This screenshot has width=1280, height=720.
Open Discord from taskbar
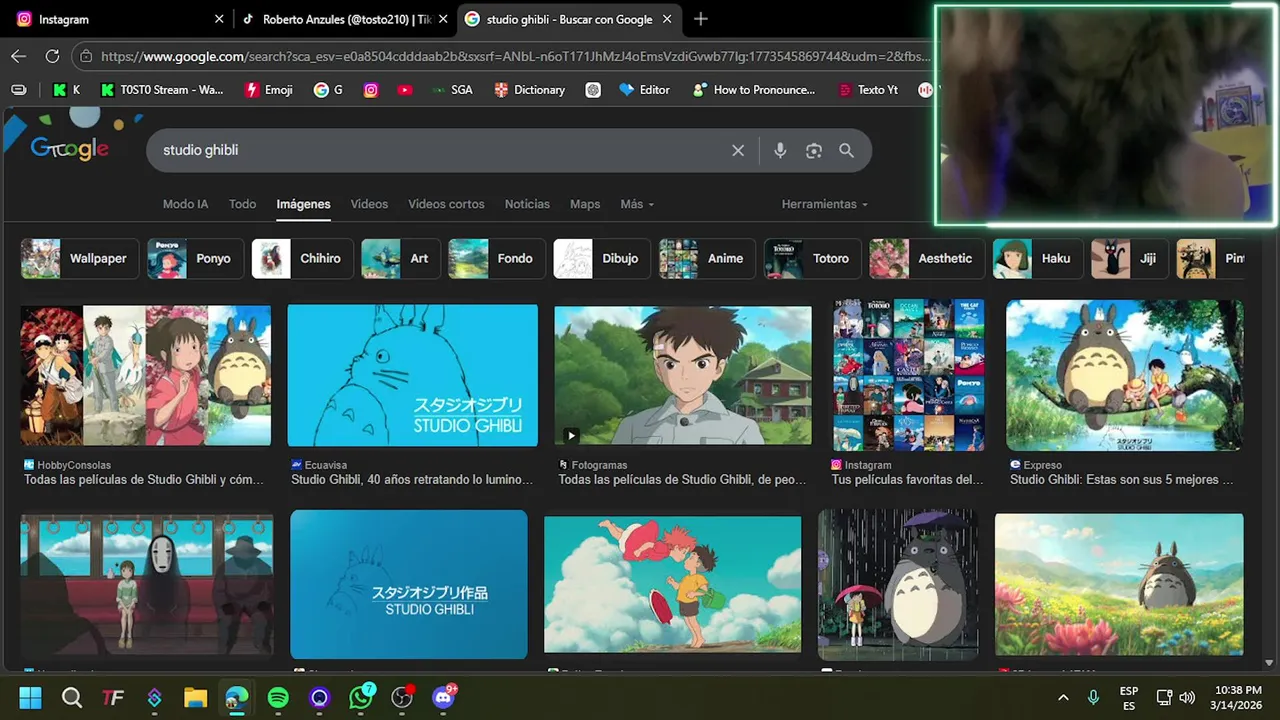(x=444, y=697)
